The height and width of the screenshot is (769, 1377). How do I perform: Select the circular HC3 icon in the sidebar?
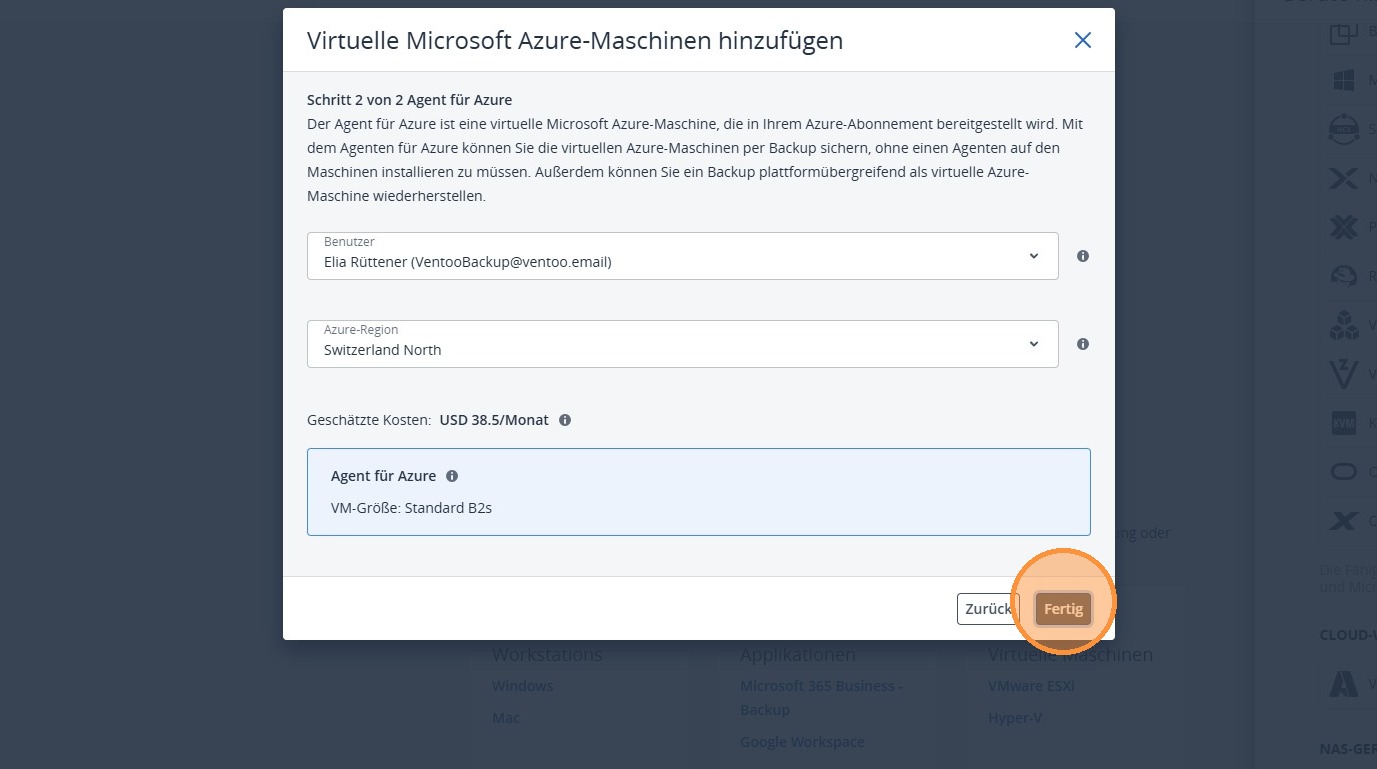tap(1343, 130)
